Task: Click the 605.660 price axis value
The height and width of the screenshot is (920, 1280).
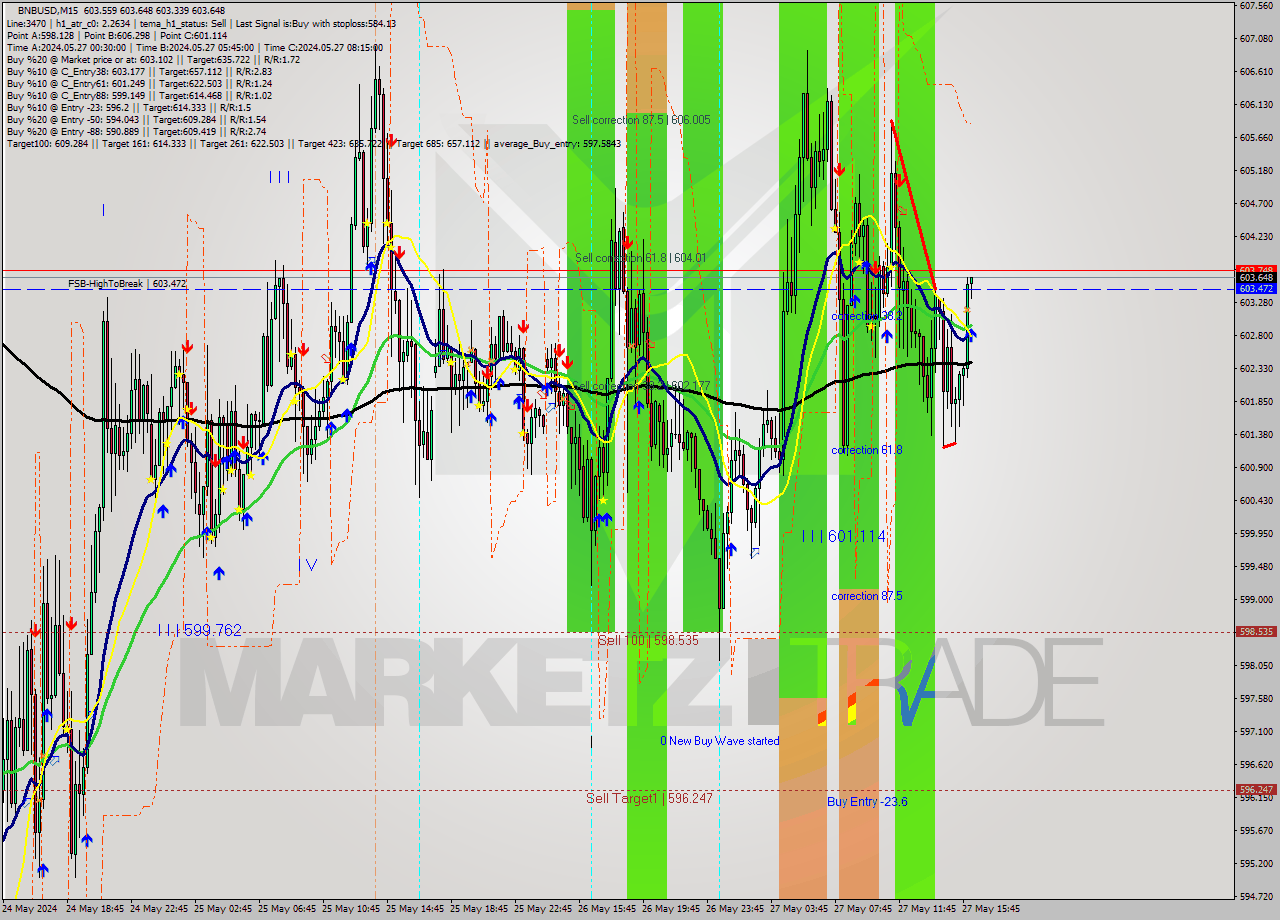Action: tap(1256, 137)
